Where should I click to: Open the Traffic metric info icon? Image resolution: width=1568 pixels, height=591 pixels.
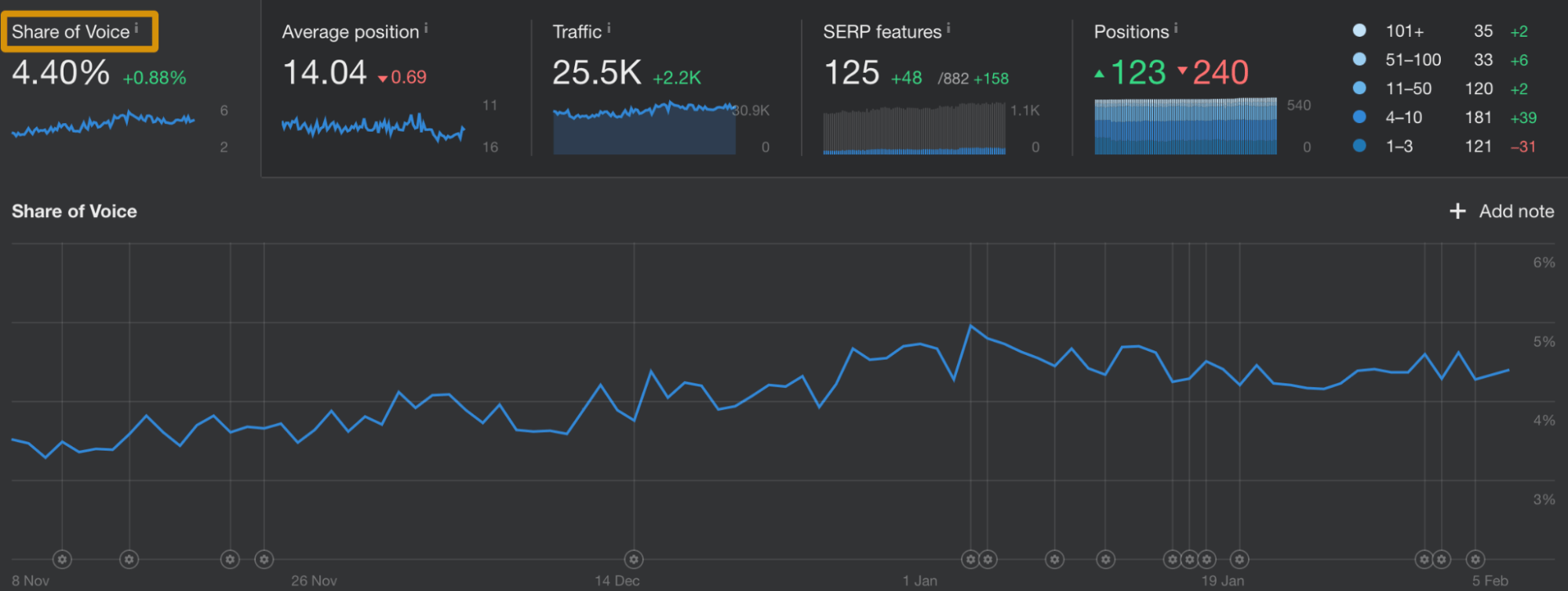[609, 28]
